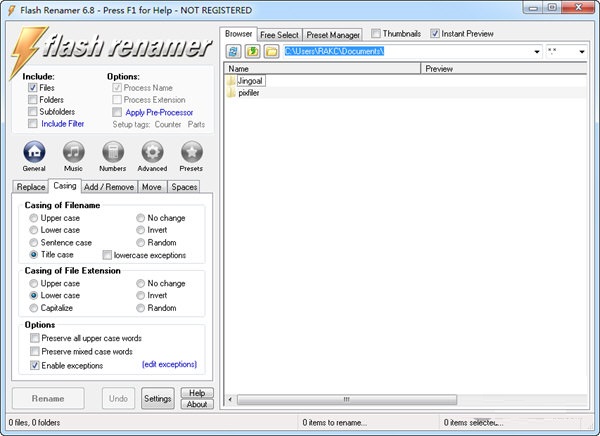Select the pixfiler folder name
This screenshot has height=436, width=600.
pos(249,93)
